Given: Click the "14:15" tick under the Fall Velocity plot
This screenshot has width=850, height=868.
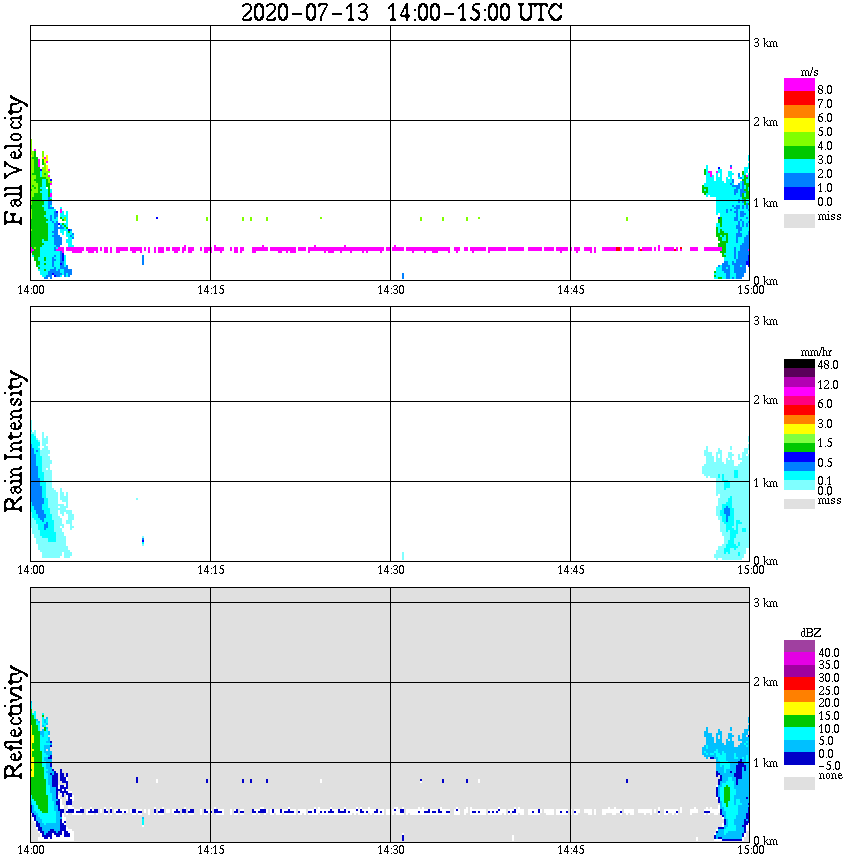Looking at the screenshot, I should tap(211, 290).
